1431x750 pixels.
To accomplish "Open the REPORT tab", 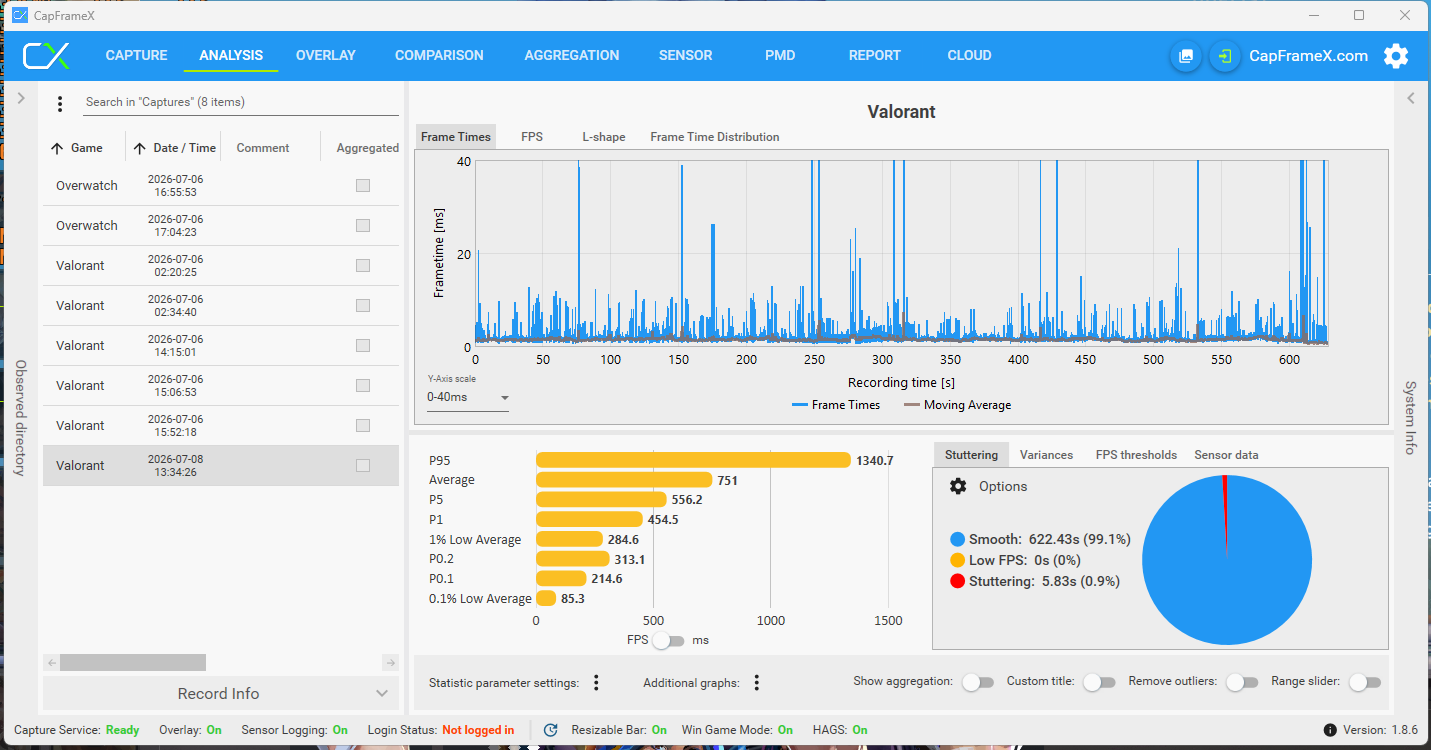I will (x=875, y=56).
